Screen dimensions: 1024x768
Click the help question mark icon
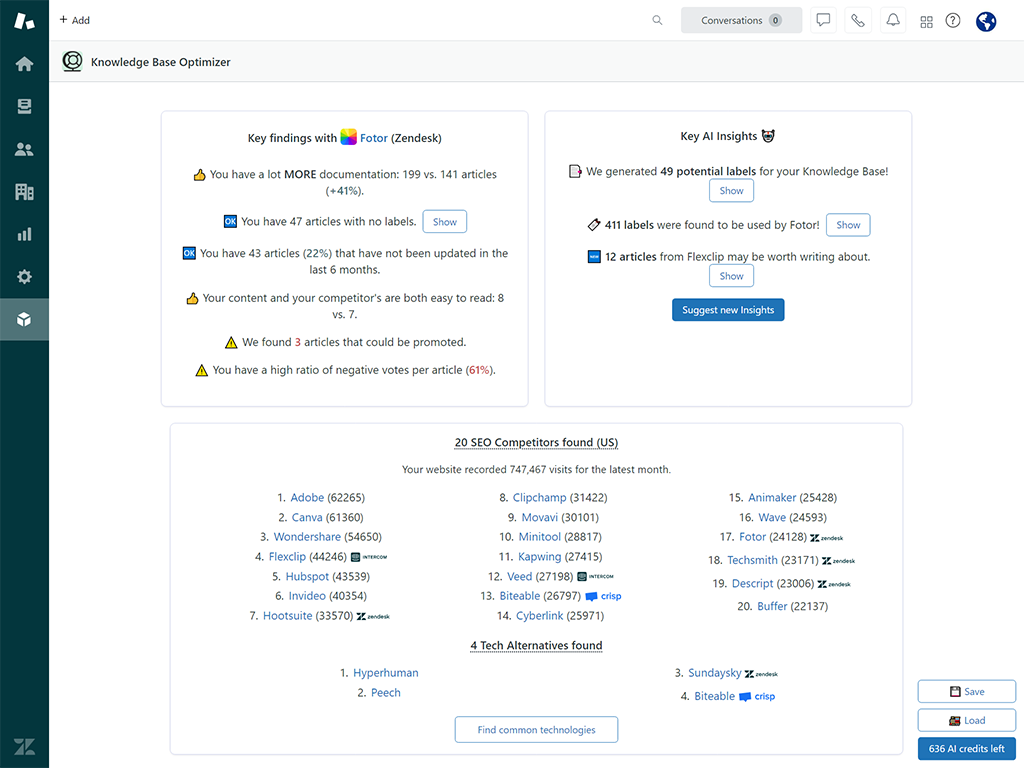pyautogui.click(x=952, y=20)
